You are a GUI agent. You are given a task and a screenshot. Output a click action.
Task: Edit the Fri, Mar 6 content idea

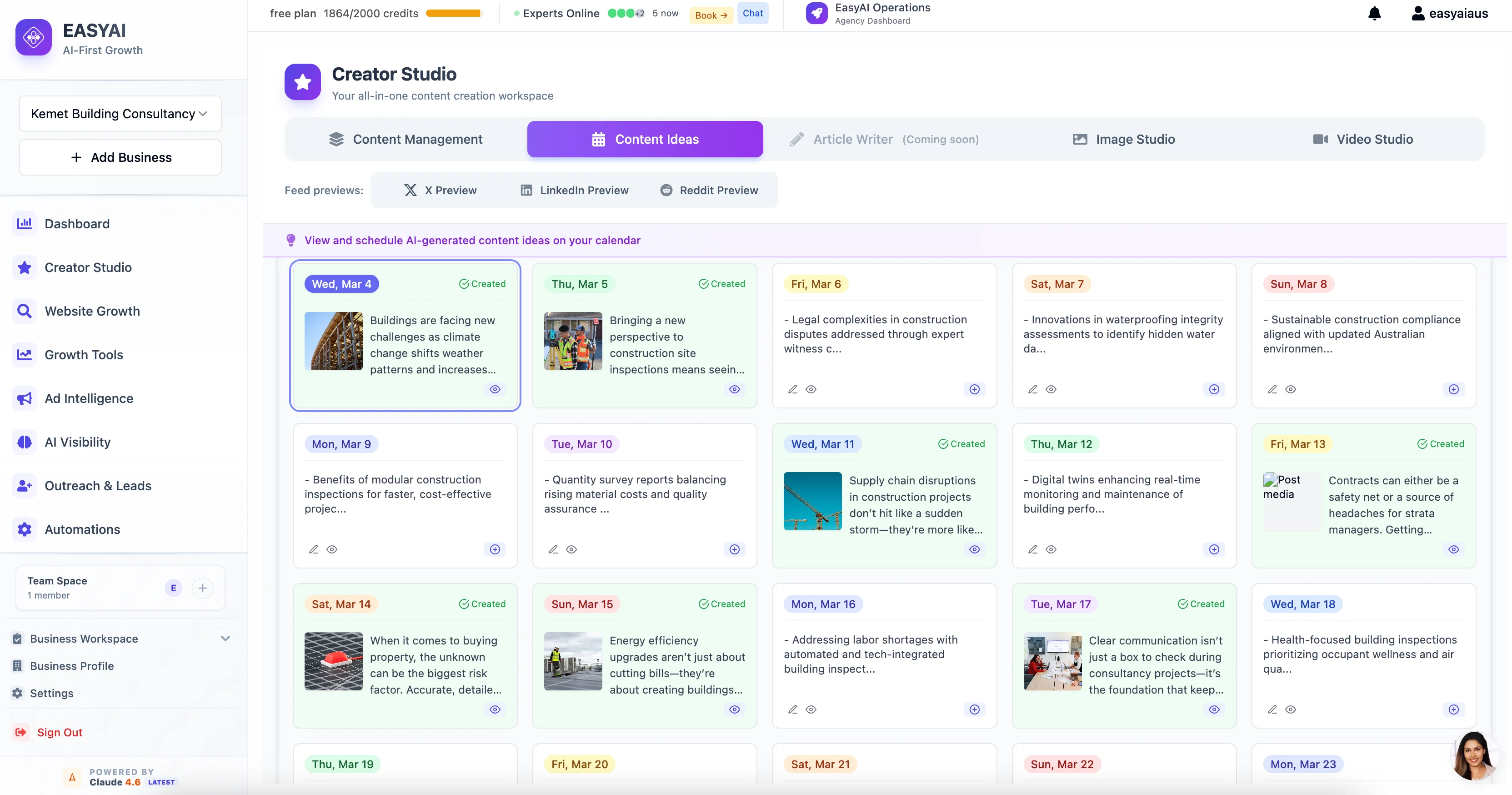click(792, 389)
